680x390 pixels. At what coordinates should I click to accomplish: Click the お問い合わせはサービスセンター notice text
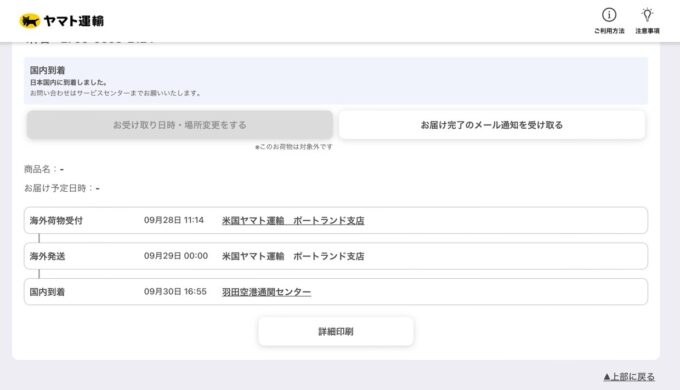(115, 93)
